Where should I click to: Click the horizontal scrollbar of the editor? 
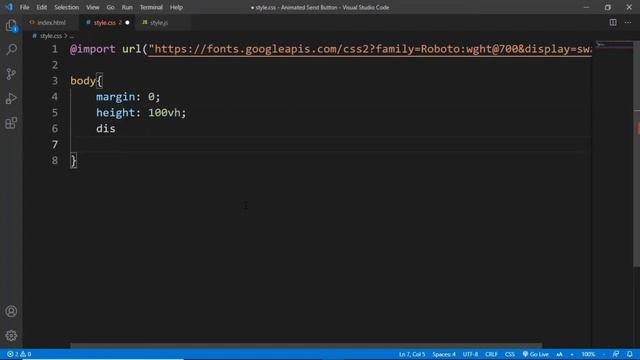click(x=306, y=345)
